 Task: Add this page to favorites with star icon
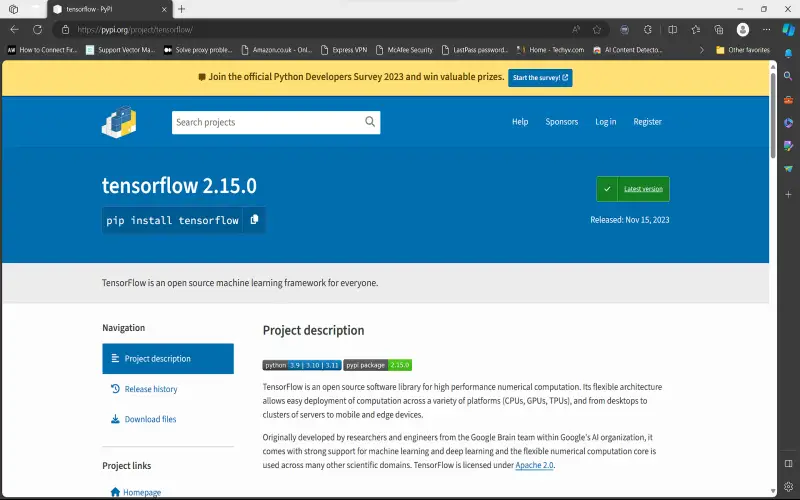pyautogui.click(x=597, y=30)
